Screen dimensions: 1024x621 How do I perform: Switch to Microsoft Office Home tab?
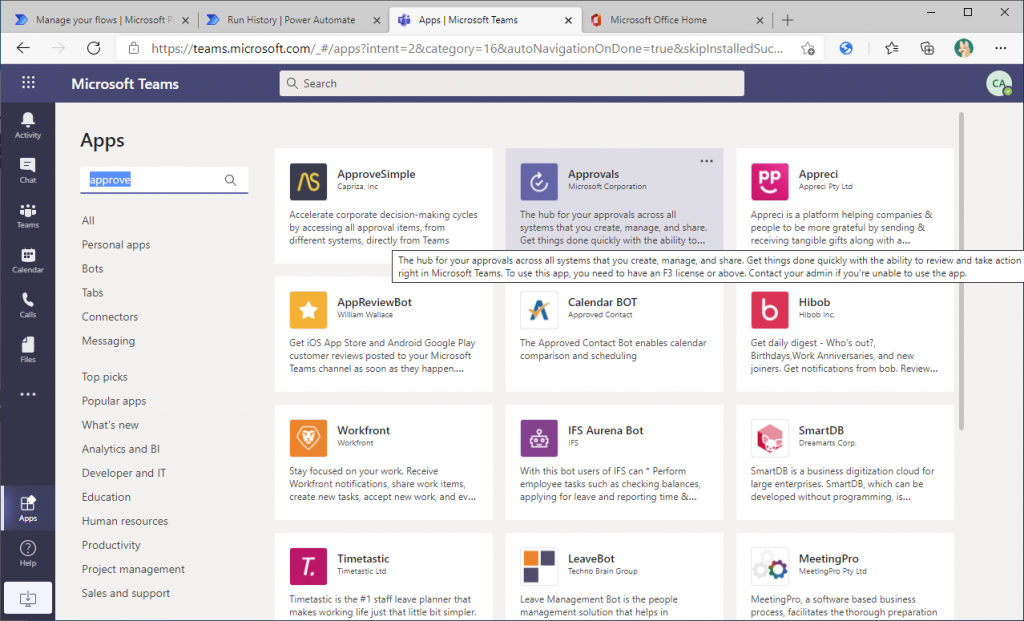click(677, 20)
